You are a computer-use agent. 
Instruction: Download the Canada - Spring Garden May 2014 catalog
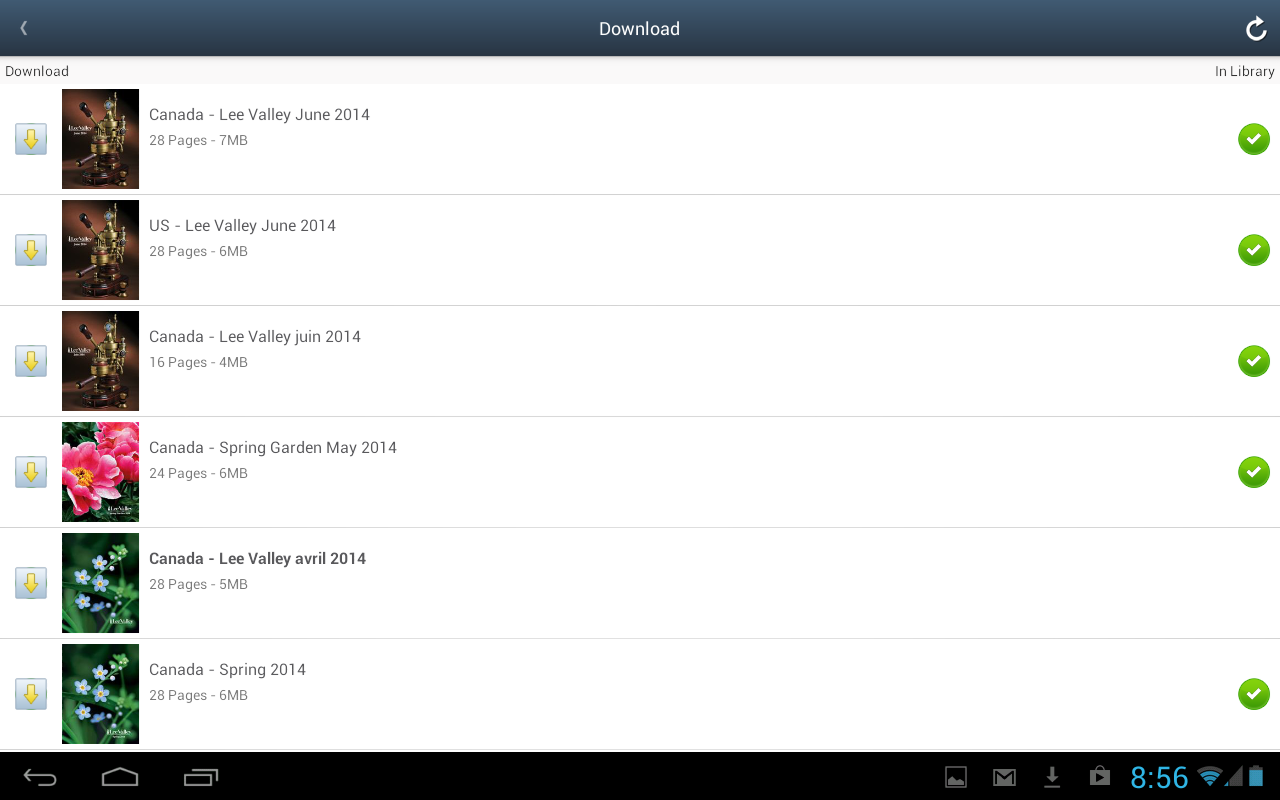click(31, 472)
